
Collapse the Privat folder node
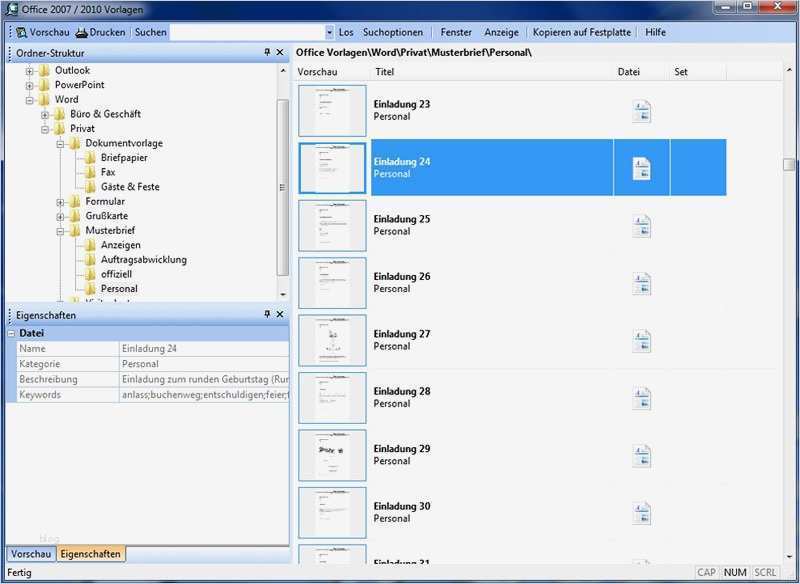[45, 129]
